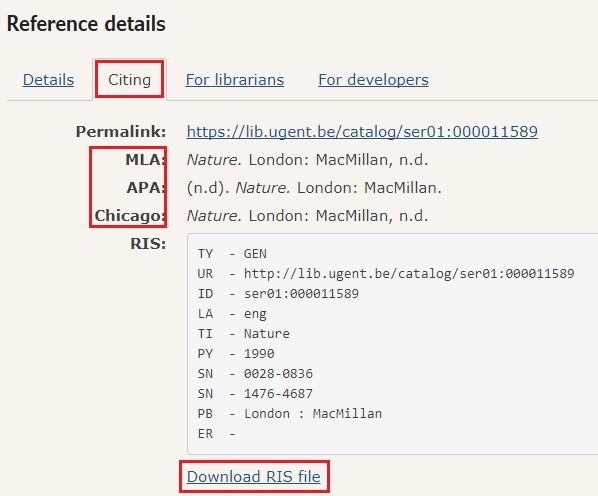Click RIS line LA - eng

tap(232, 314)
